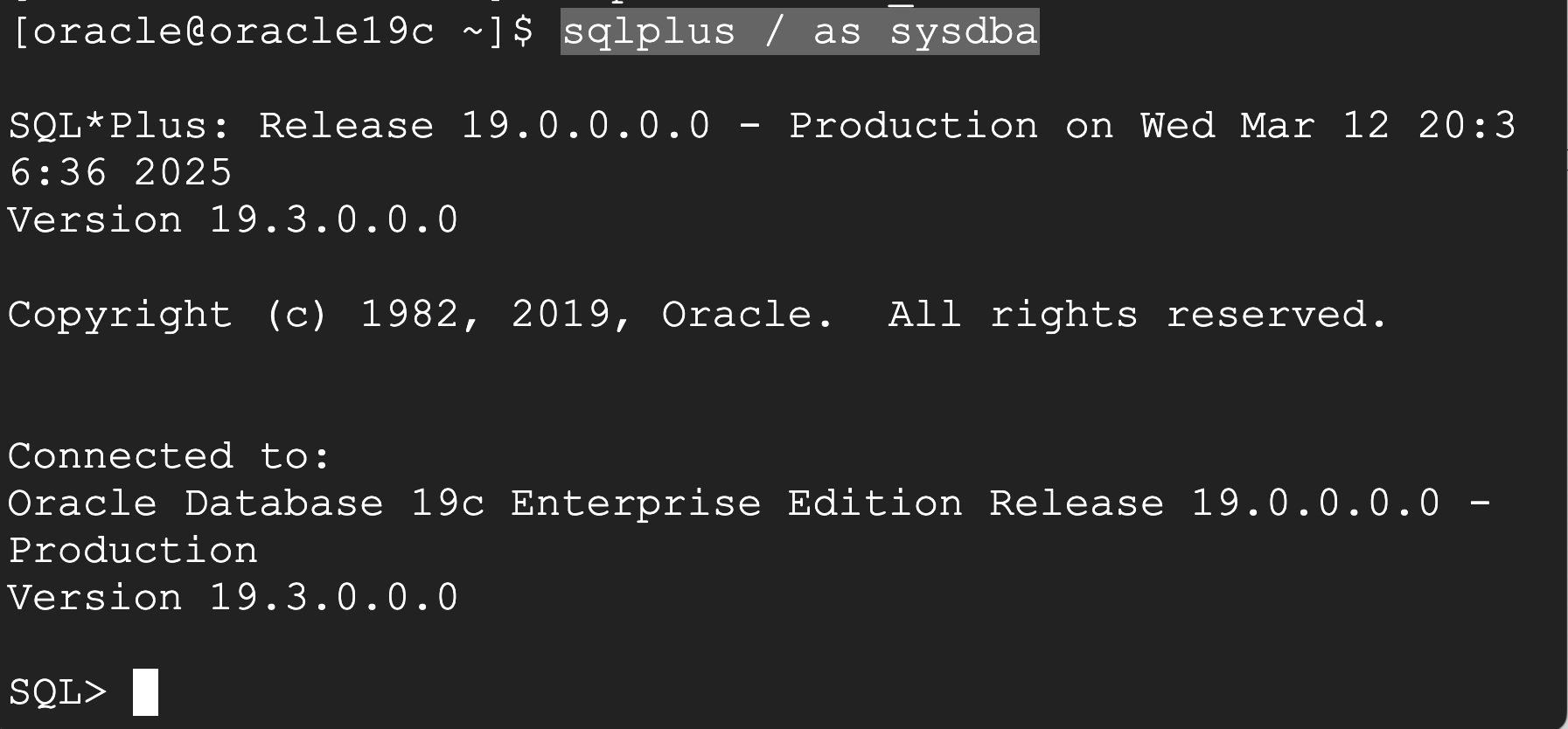Click the Version 19.3.0.0.0 line above SQL prompt

pyautogui.click(x=233, y=598)
